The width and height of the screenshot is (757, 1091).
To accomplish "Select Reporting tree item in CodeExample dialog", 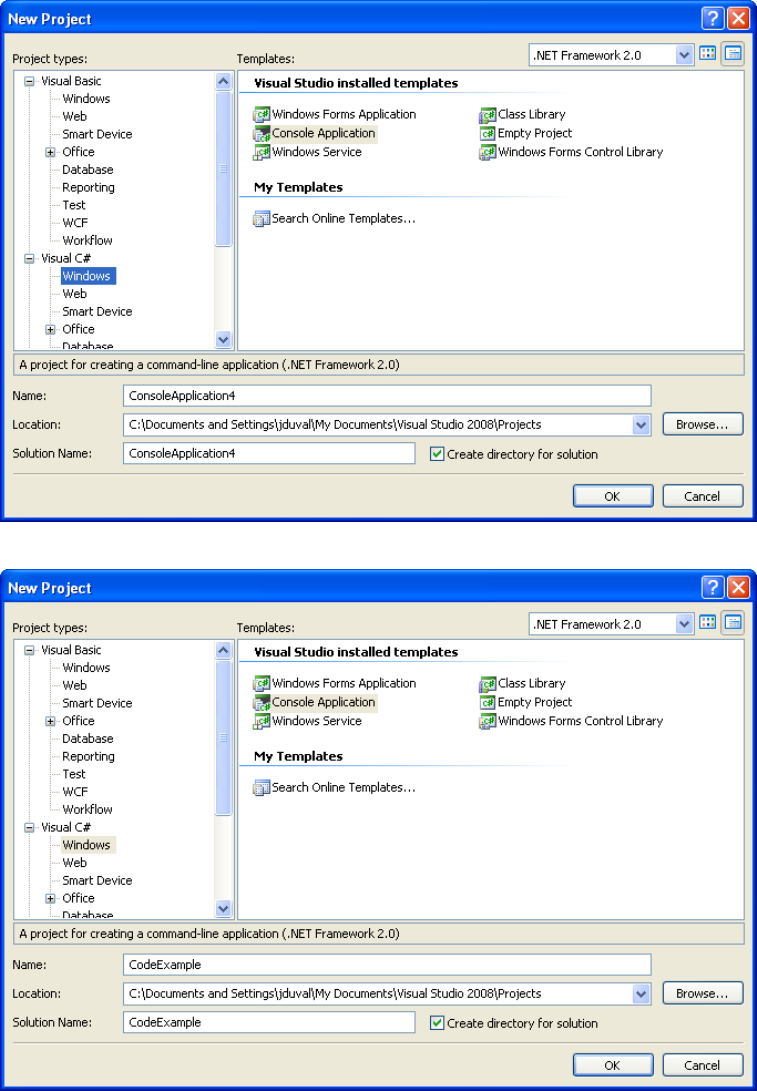I will 88,757.
